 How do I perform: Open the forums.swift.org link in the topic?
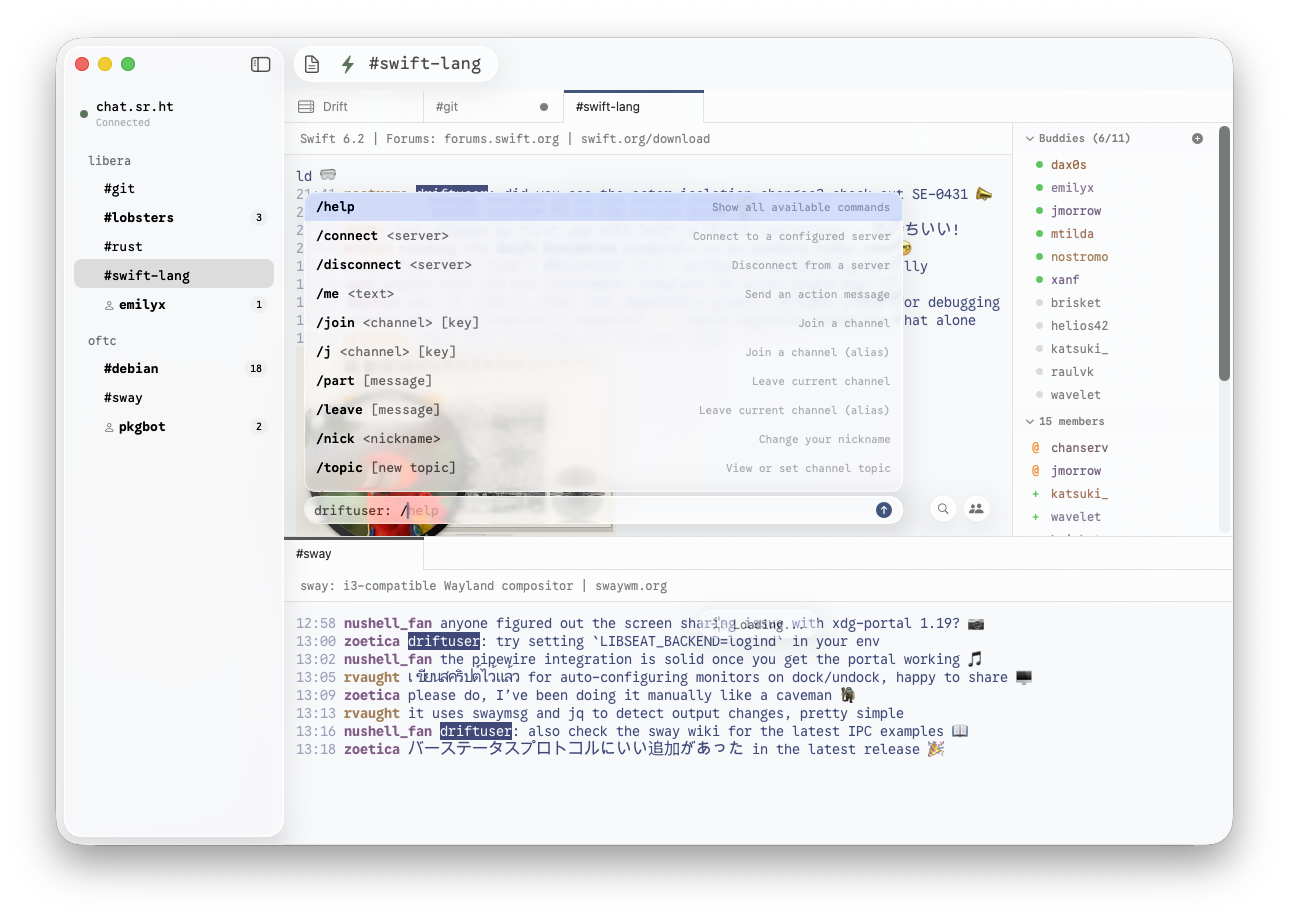(x=501, y=138)
